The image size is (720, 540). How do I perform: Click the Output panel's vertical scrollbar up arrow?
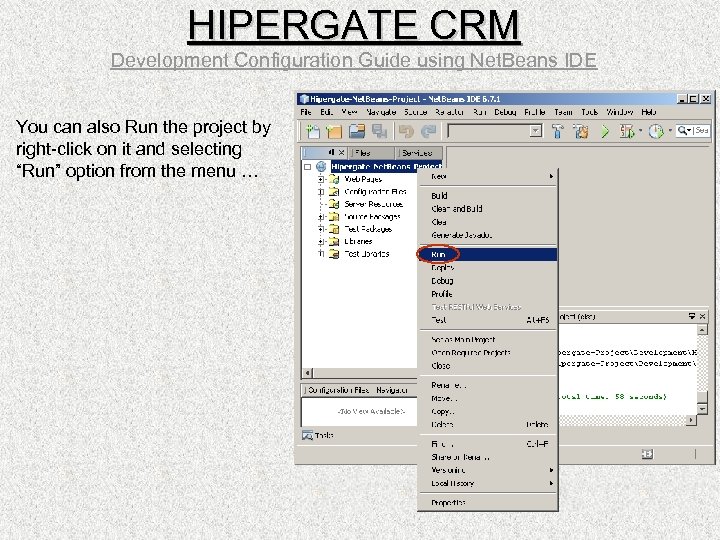[x=702, y=330]
